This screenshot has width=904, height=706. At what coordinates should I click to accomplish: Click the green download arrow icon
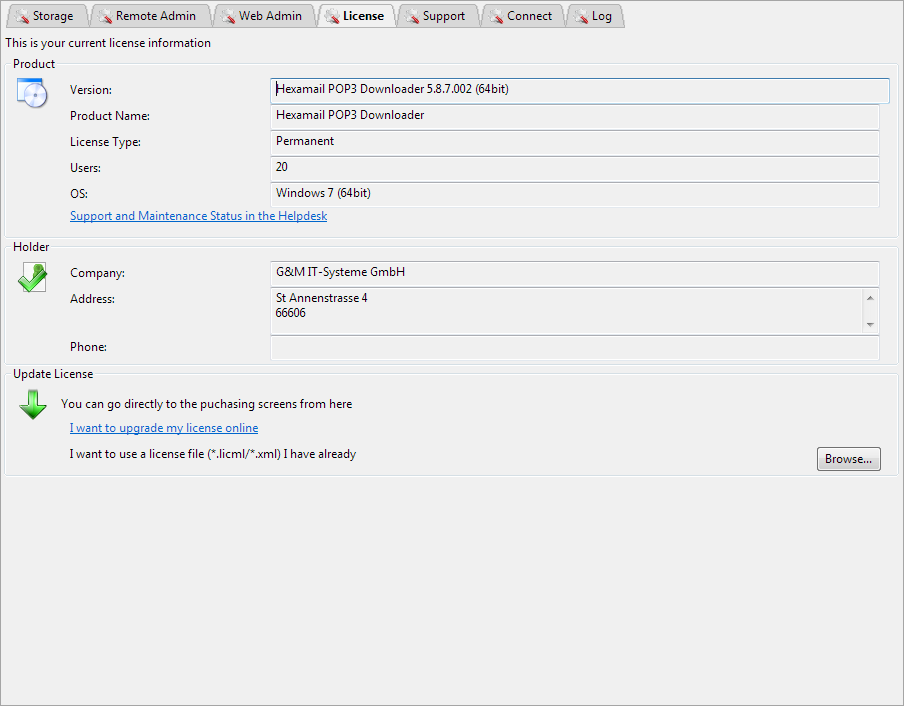33,405
